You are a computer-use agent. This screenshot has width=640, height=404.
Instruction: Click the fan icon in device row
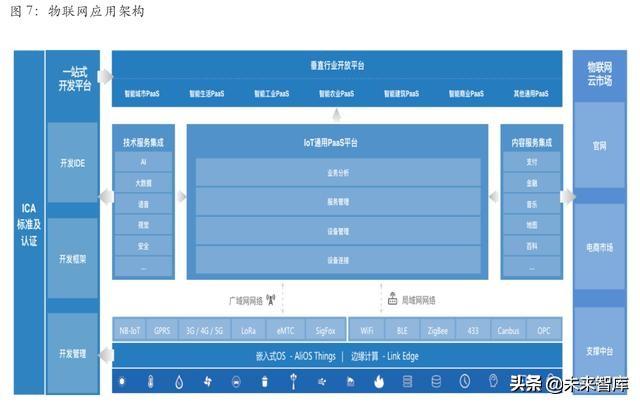click(207, 381)
